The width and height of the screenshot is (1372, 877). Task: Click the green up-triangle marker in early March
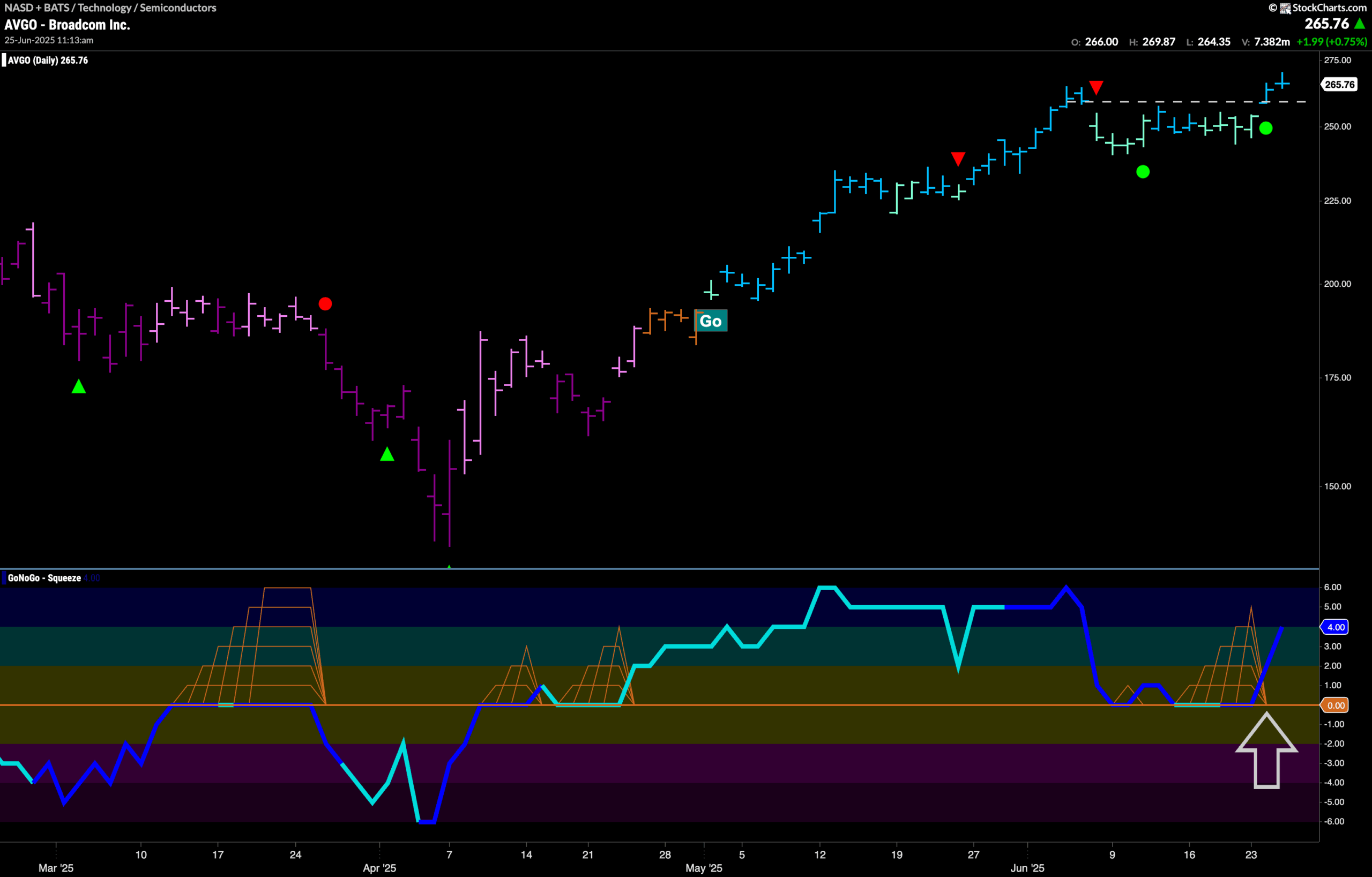coord(79,387)
